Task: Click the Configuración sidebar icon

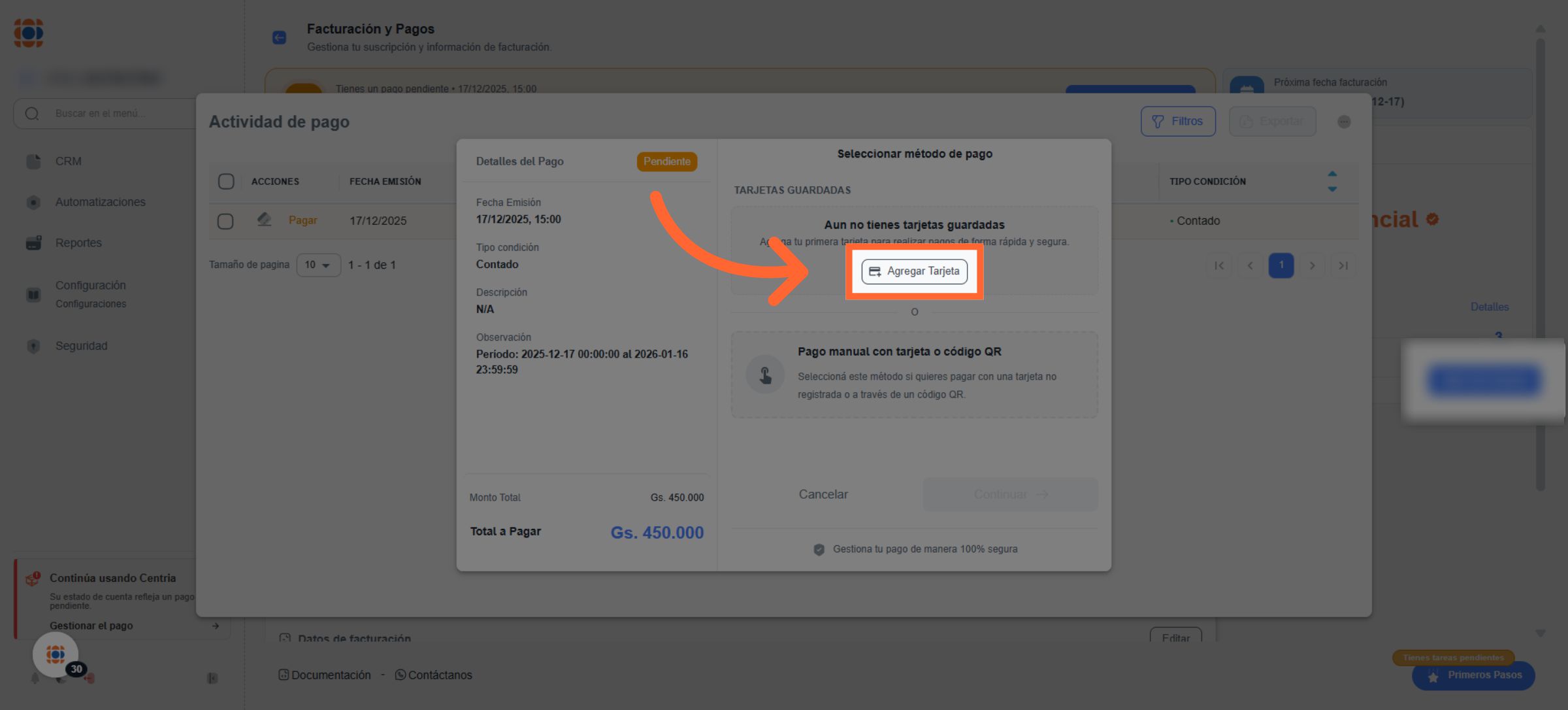Action: (x=33, y=294)
